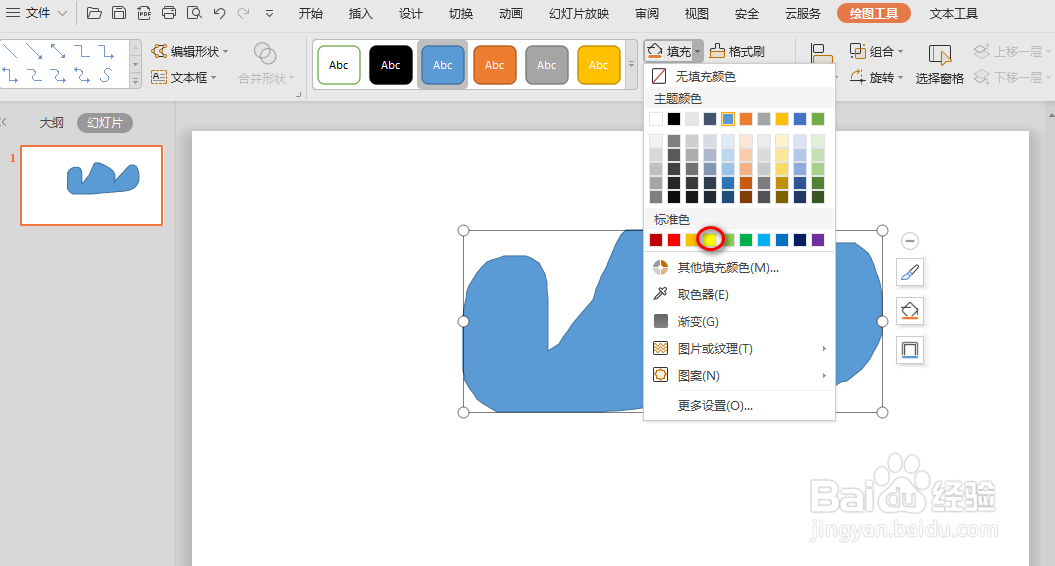Screen dimensions: 1055x566
Task: Expand the shapes gallery more arrow
Action: pos(135,81)
